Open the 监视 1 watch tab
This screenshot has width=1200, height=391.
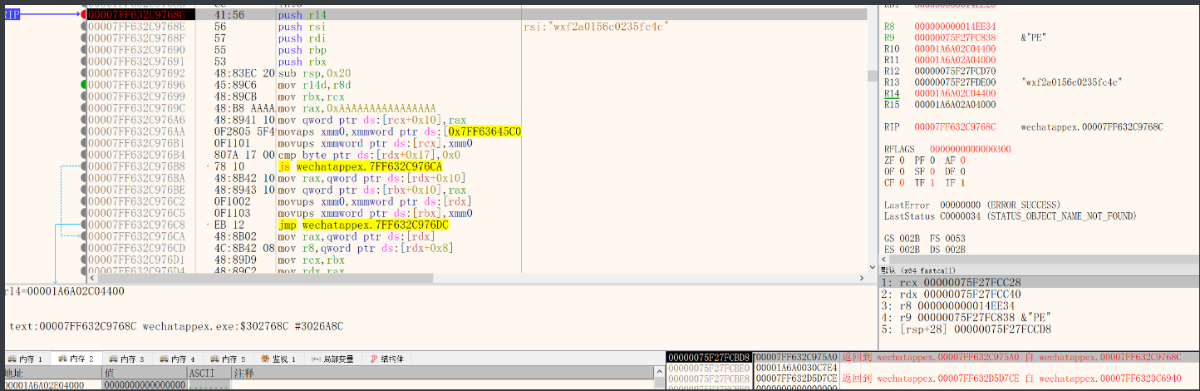(280, 358)
